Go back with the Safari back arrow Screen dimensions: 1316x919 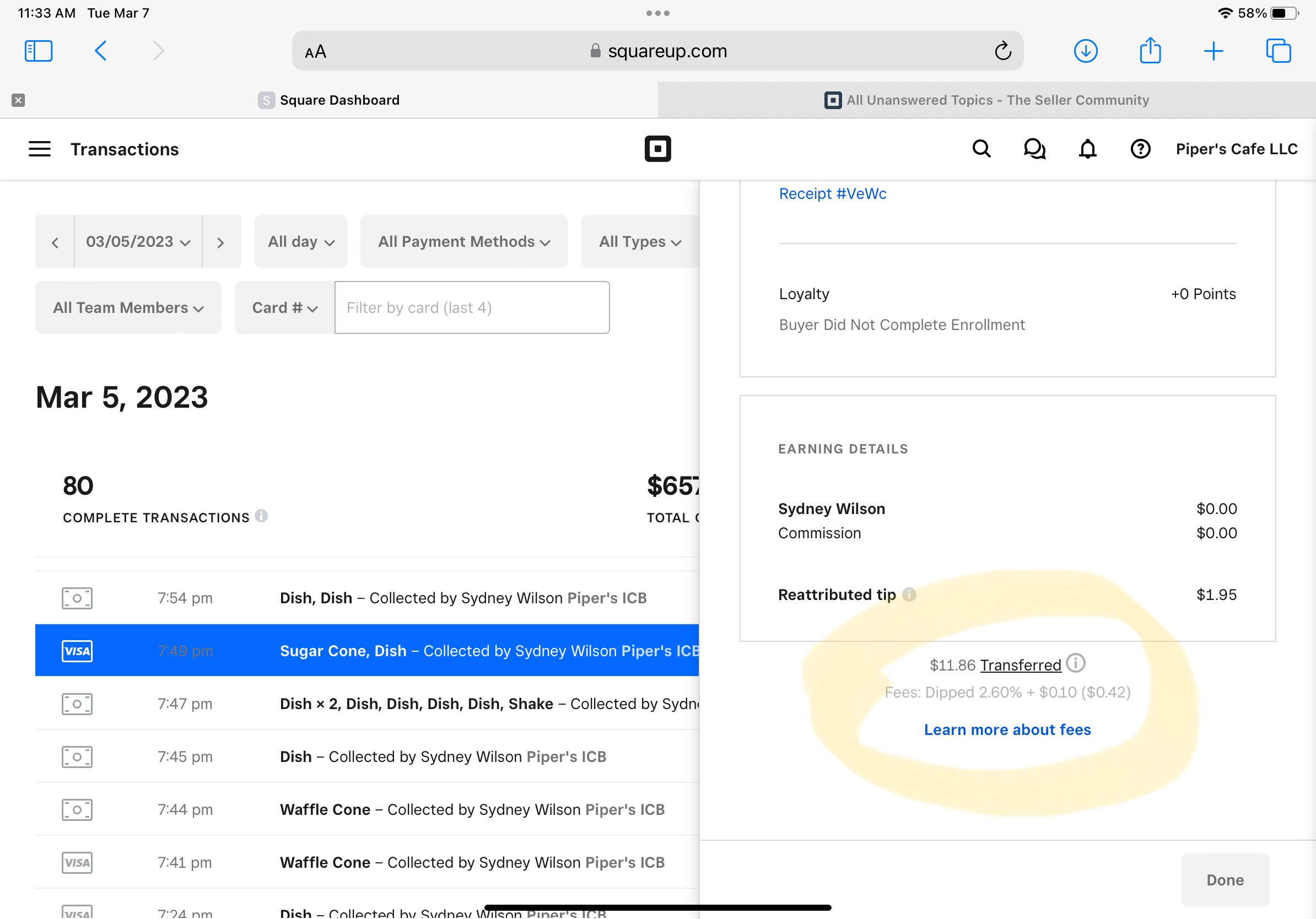(100, 51)
